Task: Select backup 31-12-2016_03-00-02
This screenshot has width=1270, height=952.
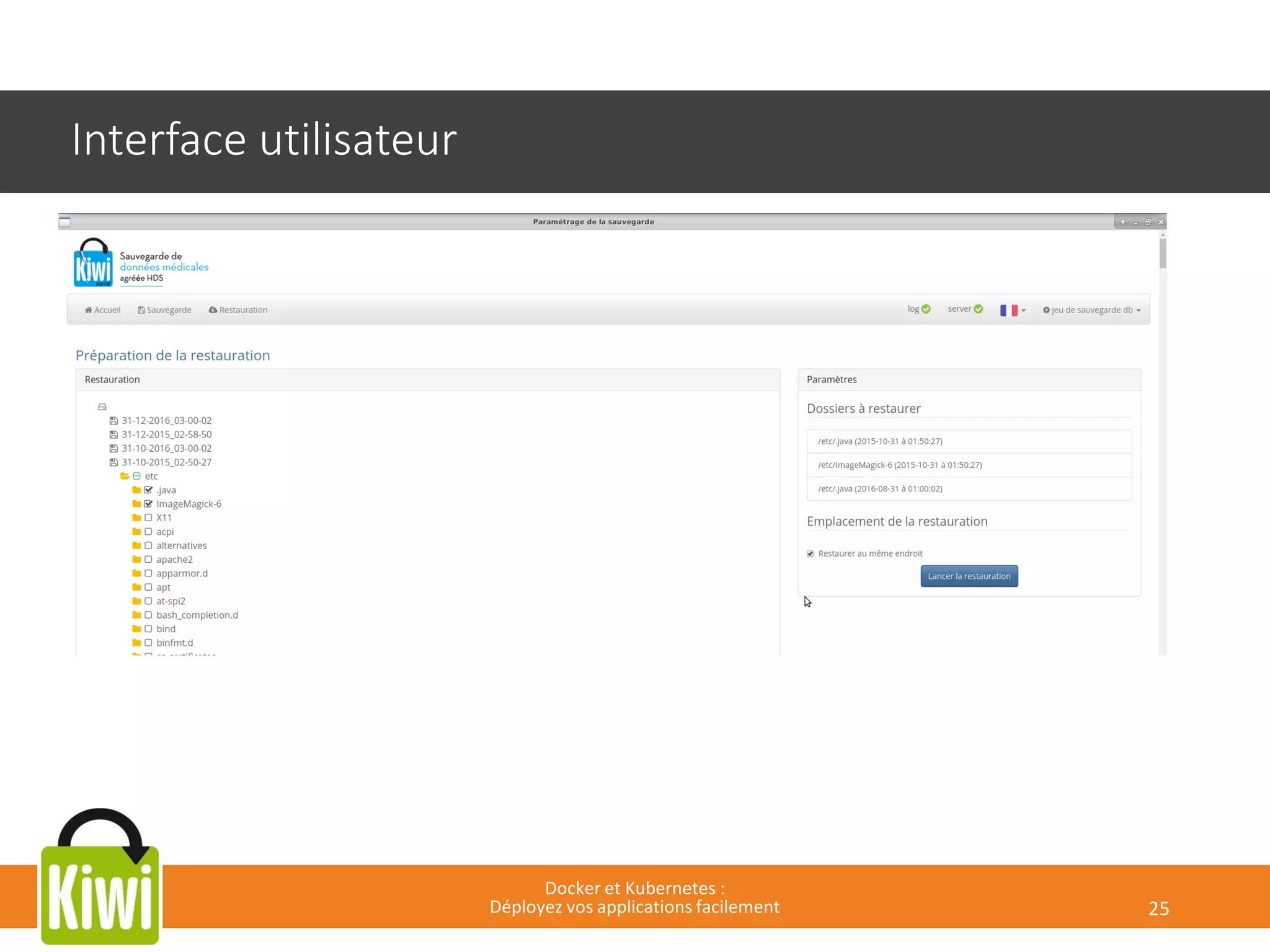Action: (x=167, y=421)
